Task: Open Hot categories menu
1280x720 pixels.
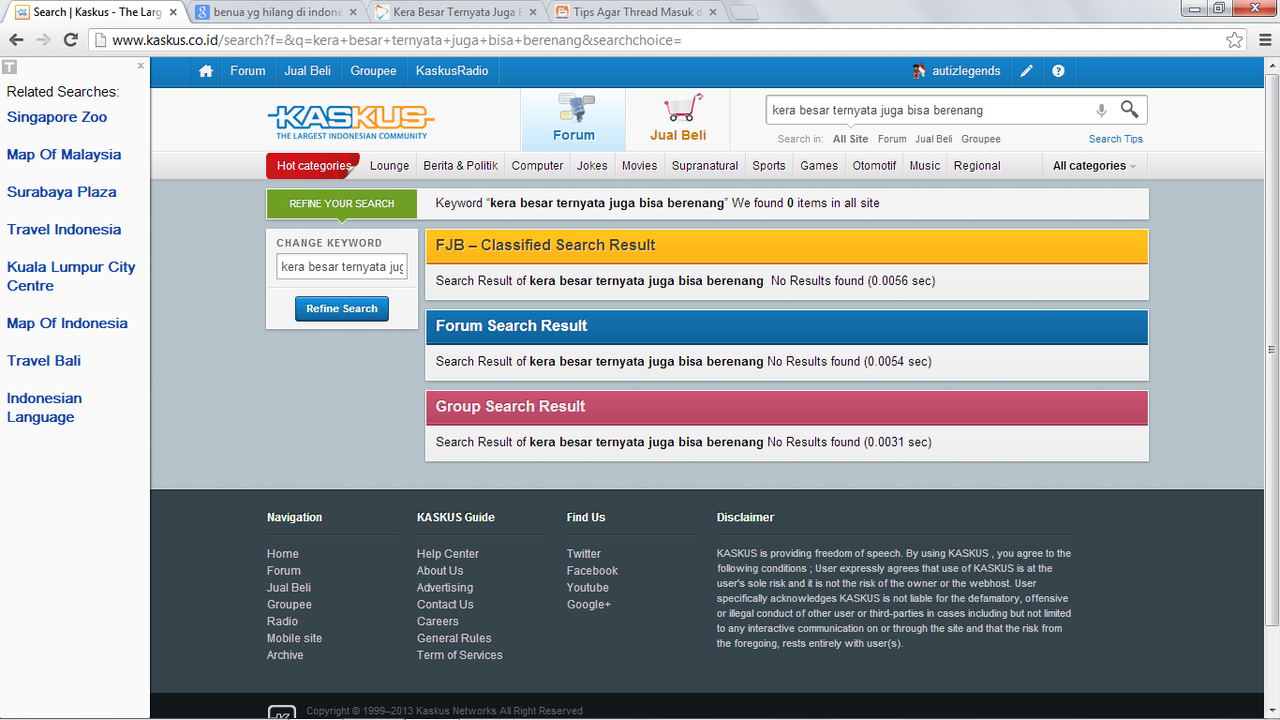Action: [x=313, y=166]
